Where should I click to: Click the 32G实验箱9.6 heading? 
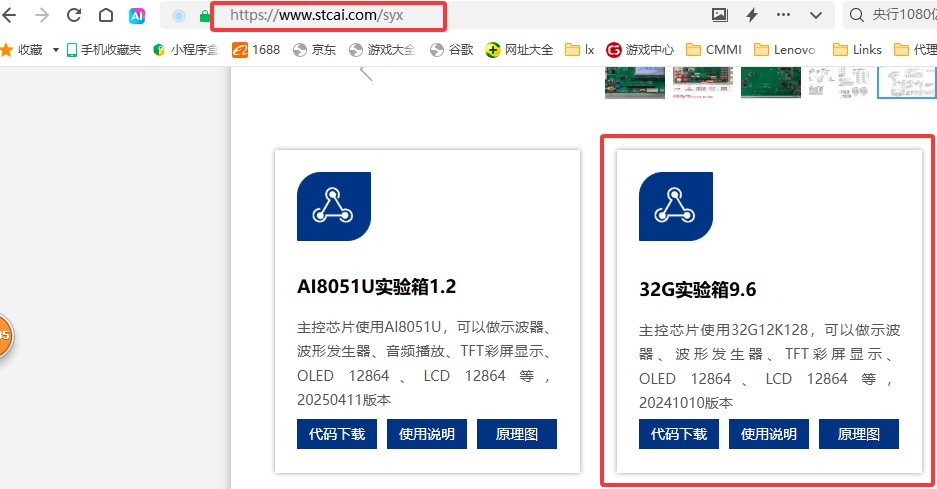point(697,290)
